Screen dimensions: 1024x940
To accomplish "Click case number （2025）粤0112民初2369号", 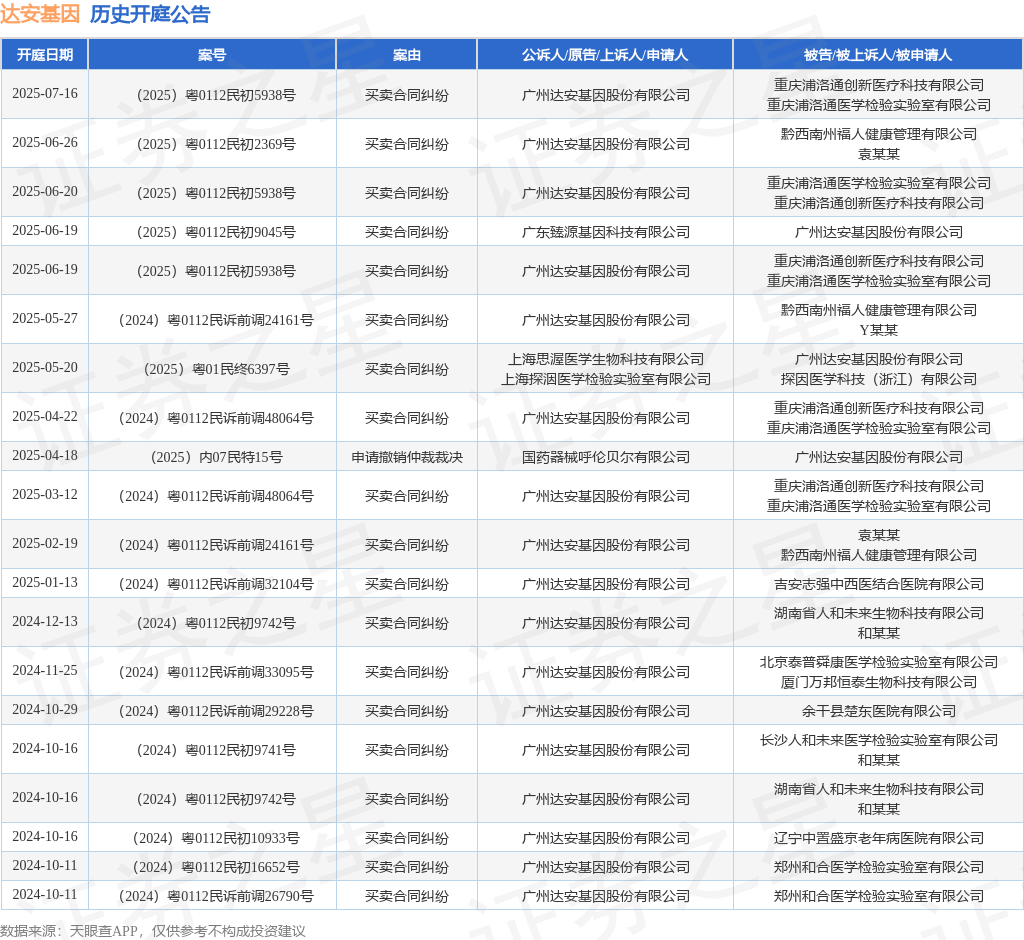I will pos(212,144).
